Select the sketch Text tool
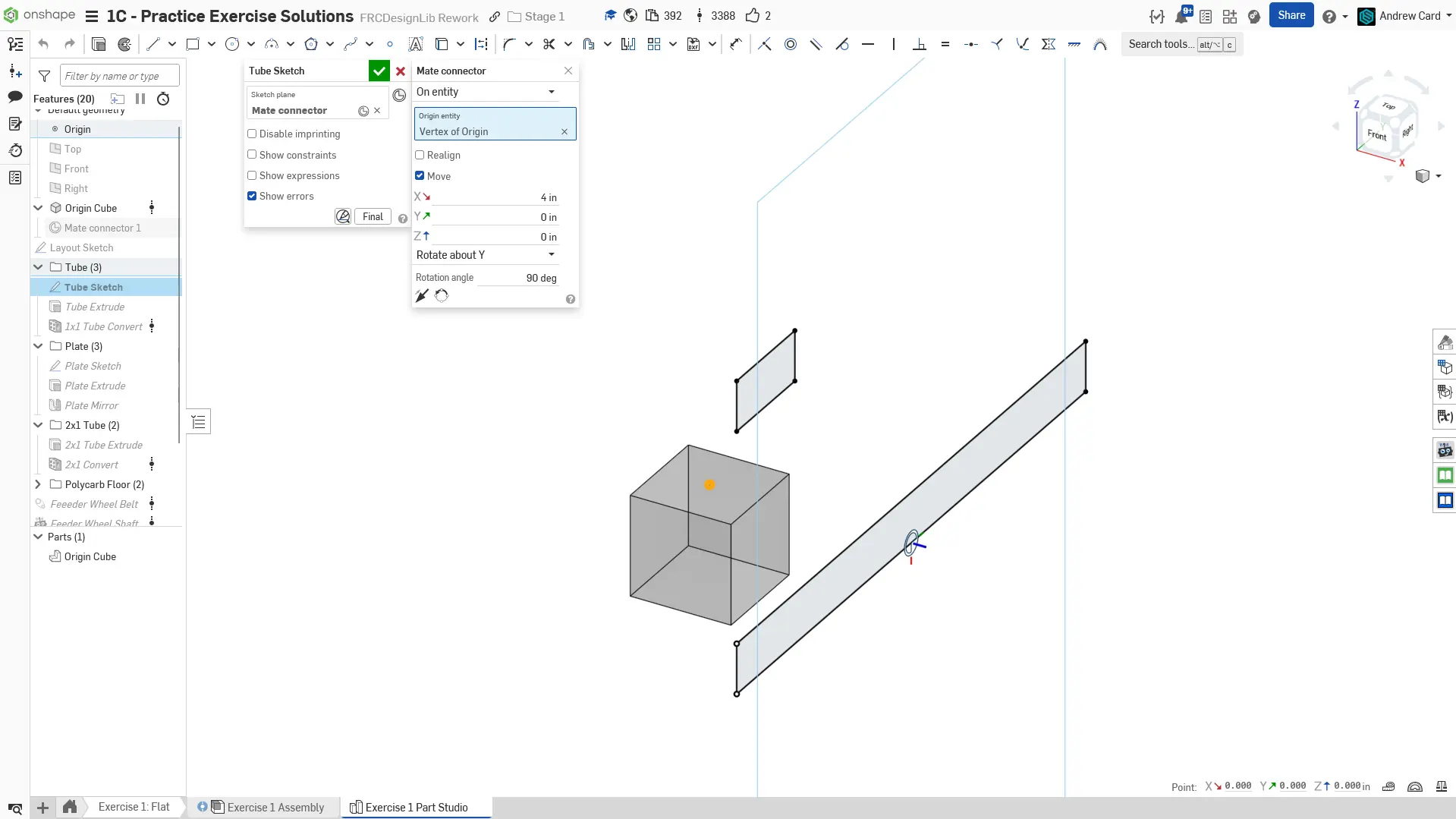 coord(415,44)
